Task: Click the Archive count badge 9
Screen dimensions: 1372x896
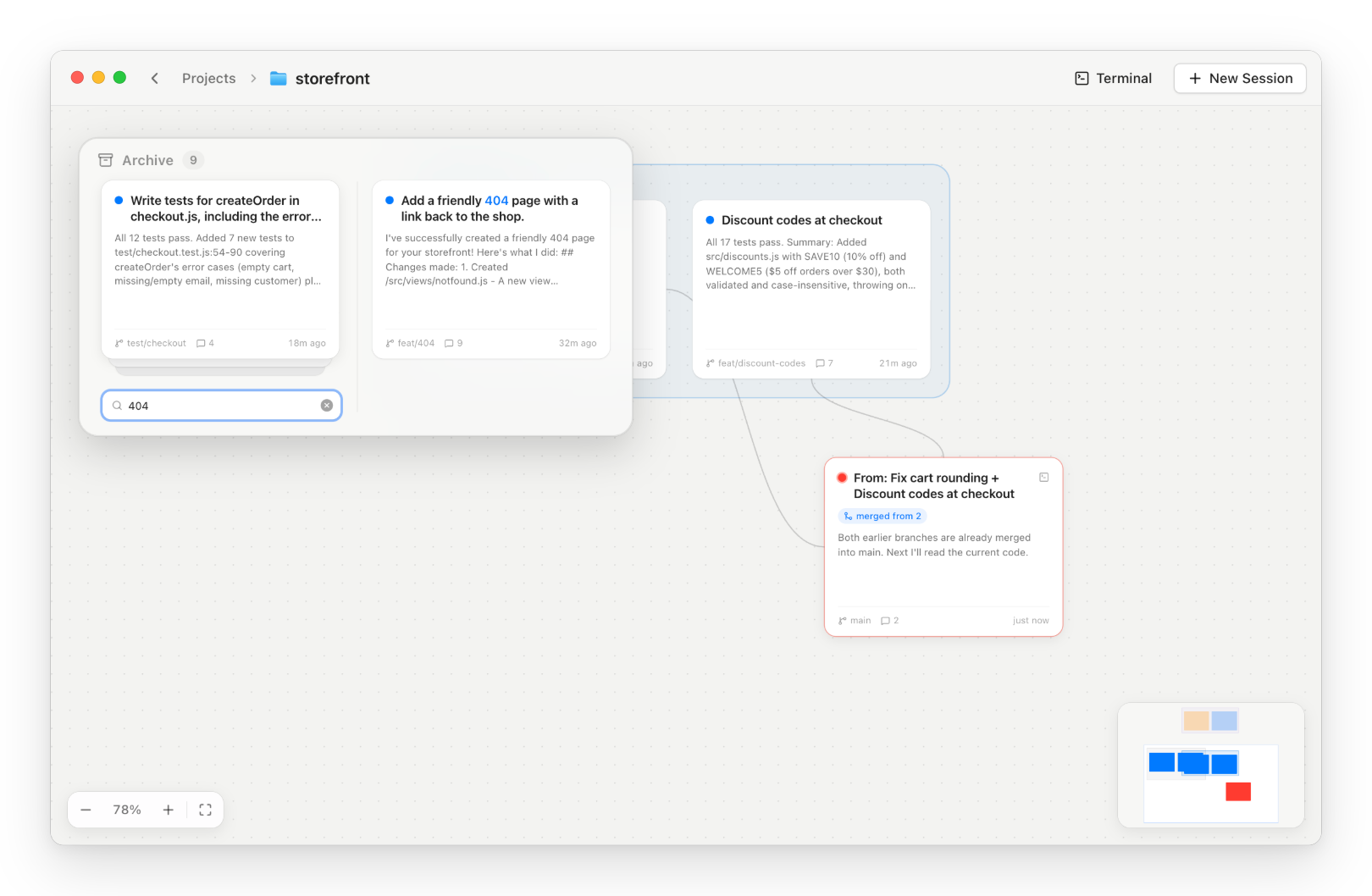Action: click(193, 160)
